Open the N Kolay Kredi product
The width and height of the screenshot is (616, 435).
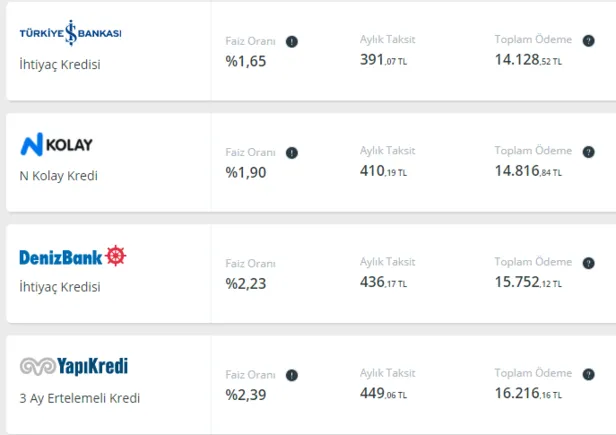(x=59, y=175)
